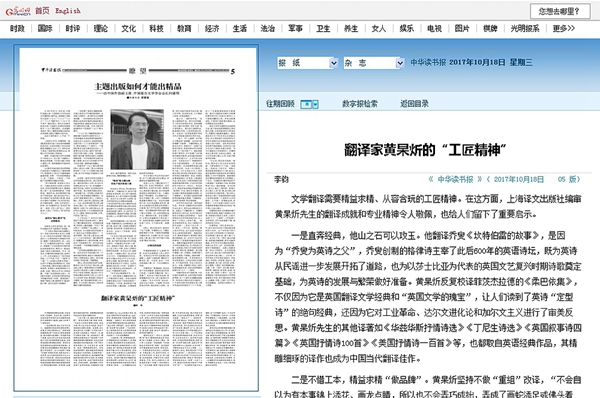Open the 军事 section

295,28
